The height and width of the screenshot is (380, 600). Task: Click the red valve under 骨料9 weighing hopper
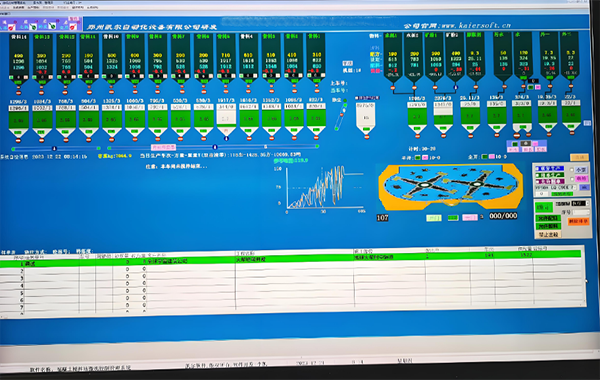coord(135,139)
